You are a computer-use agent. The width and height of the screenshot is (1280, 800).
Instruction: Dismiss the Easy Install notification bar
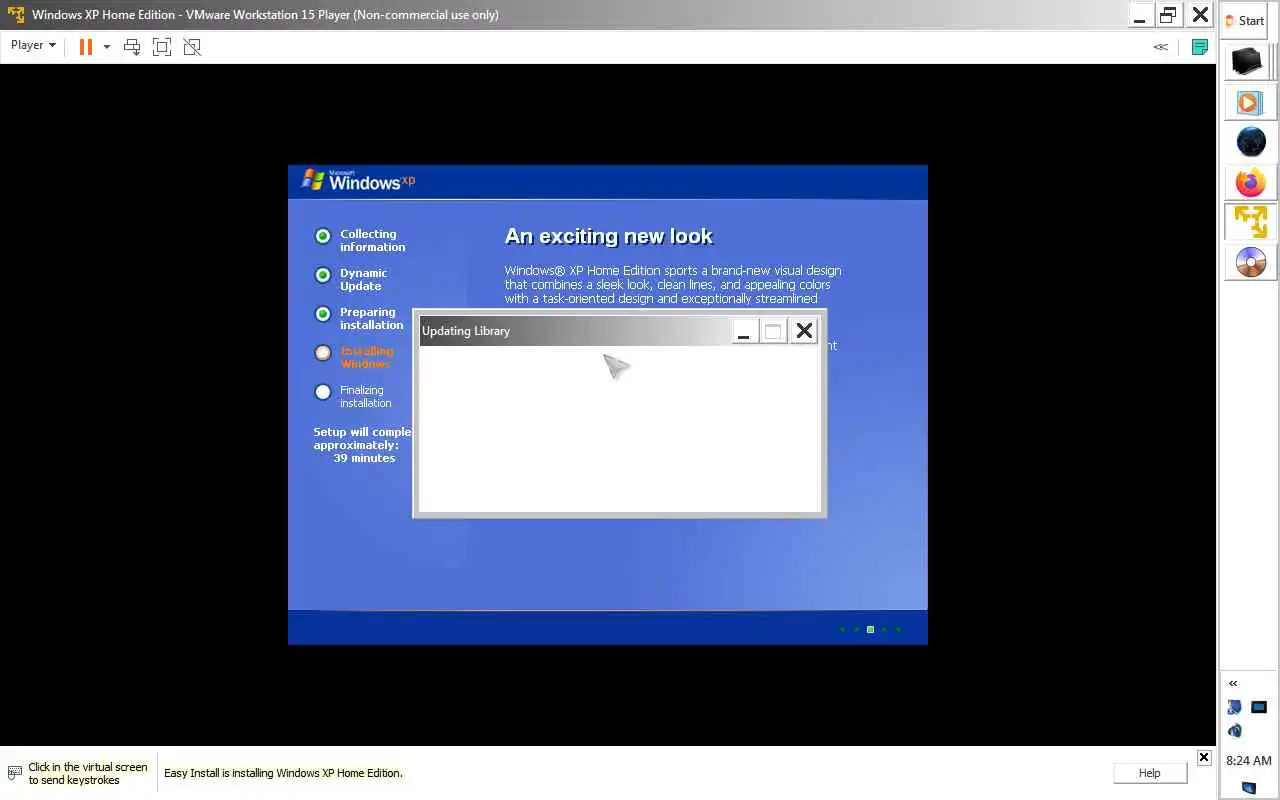pyautogui.click(x=1204, y=758)
